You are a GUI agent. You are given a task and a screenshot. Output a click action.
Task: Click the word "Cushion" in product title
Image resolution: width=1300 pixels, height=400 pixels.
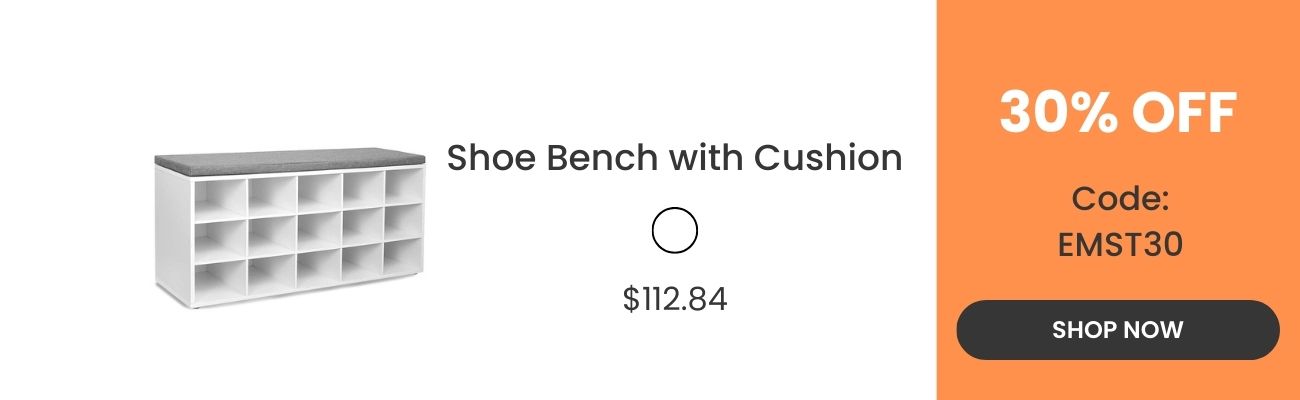coord(827,158)
